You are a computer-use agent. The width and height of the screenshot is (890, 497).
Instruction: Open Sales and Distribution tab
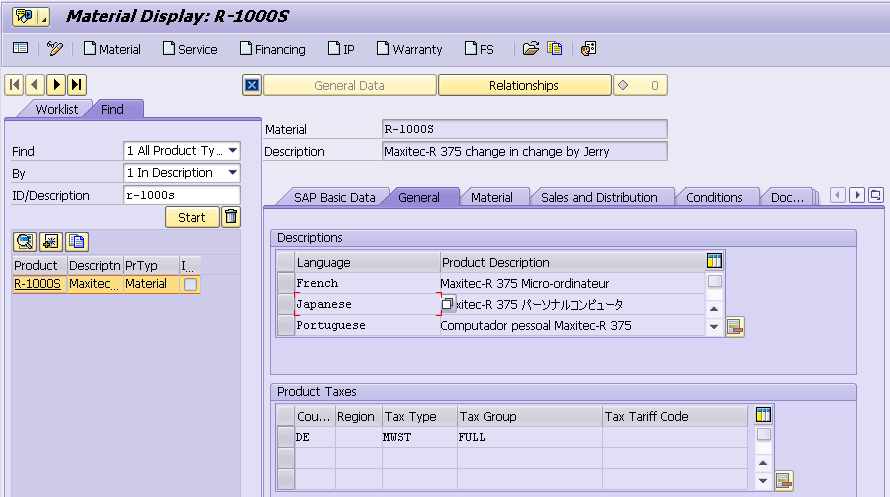tap(599, 197)
